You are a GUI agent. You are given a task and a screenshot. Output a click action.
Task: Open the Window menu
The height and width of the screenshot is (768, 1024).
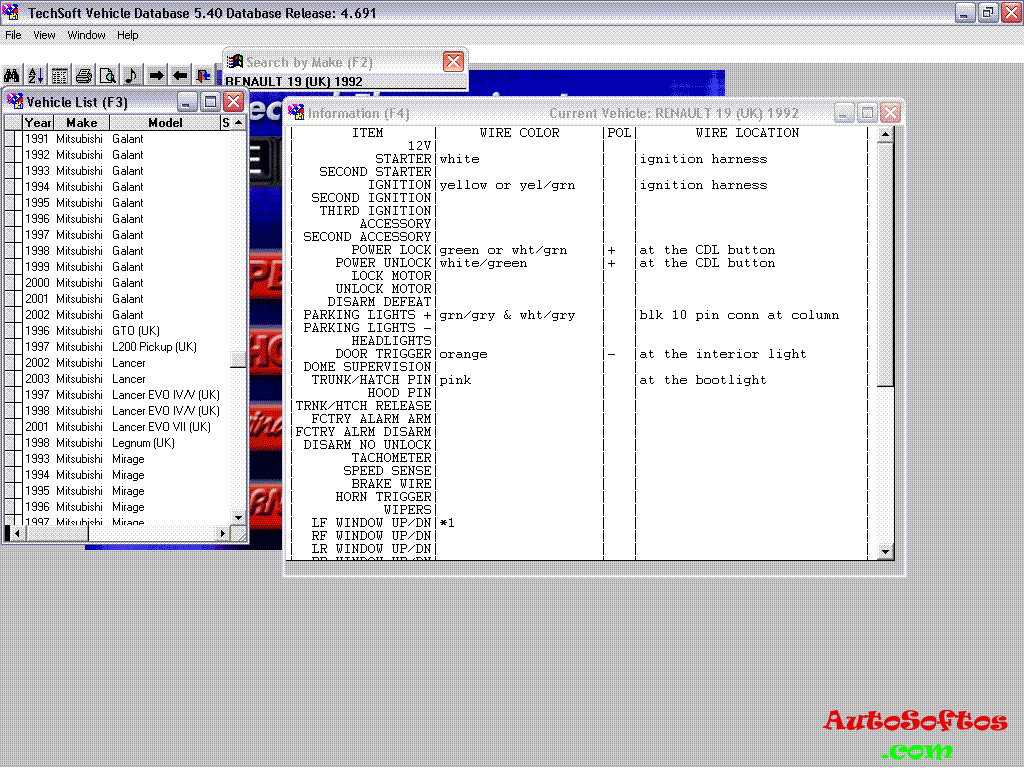tap(86, 35)
